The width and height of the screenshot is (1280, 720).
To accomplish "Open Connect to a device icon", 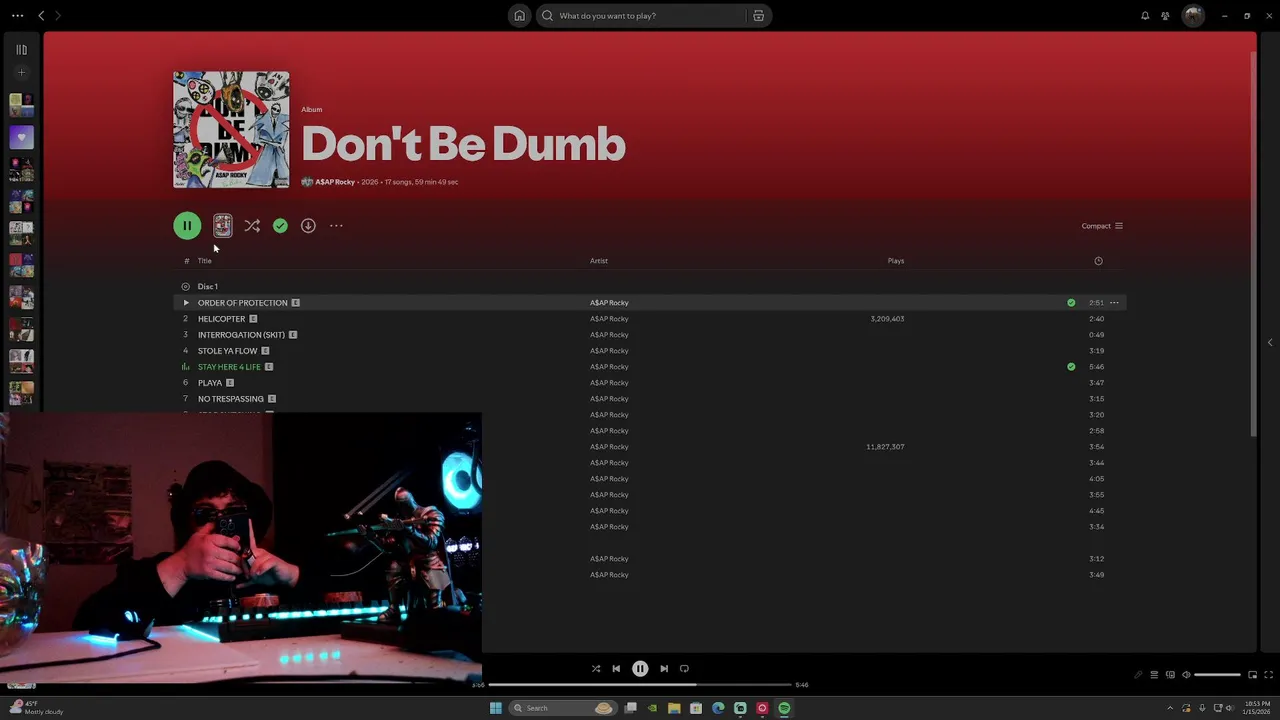I will (1170, 675).
